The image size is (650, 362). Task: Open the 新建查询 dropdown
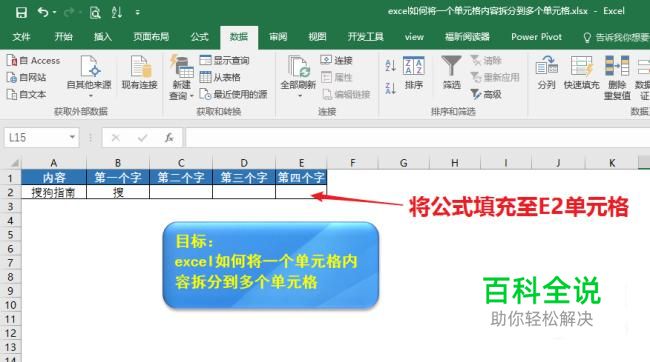pos(182,78)
